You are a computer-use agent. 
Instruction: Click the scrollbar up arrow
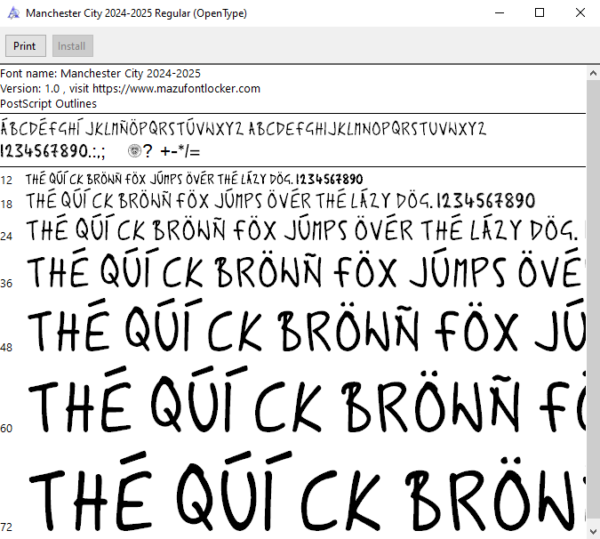coord(593,73)
